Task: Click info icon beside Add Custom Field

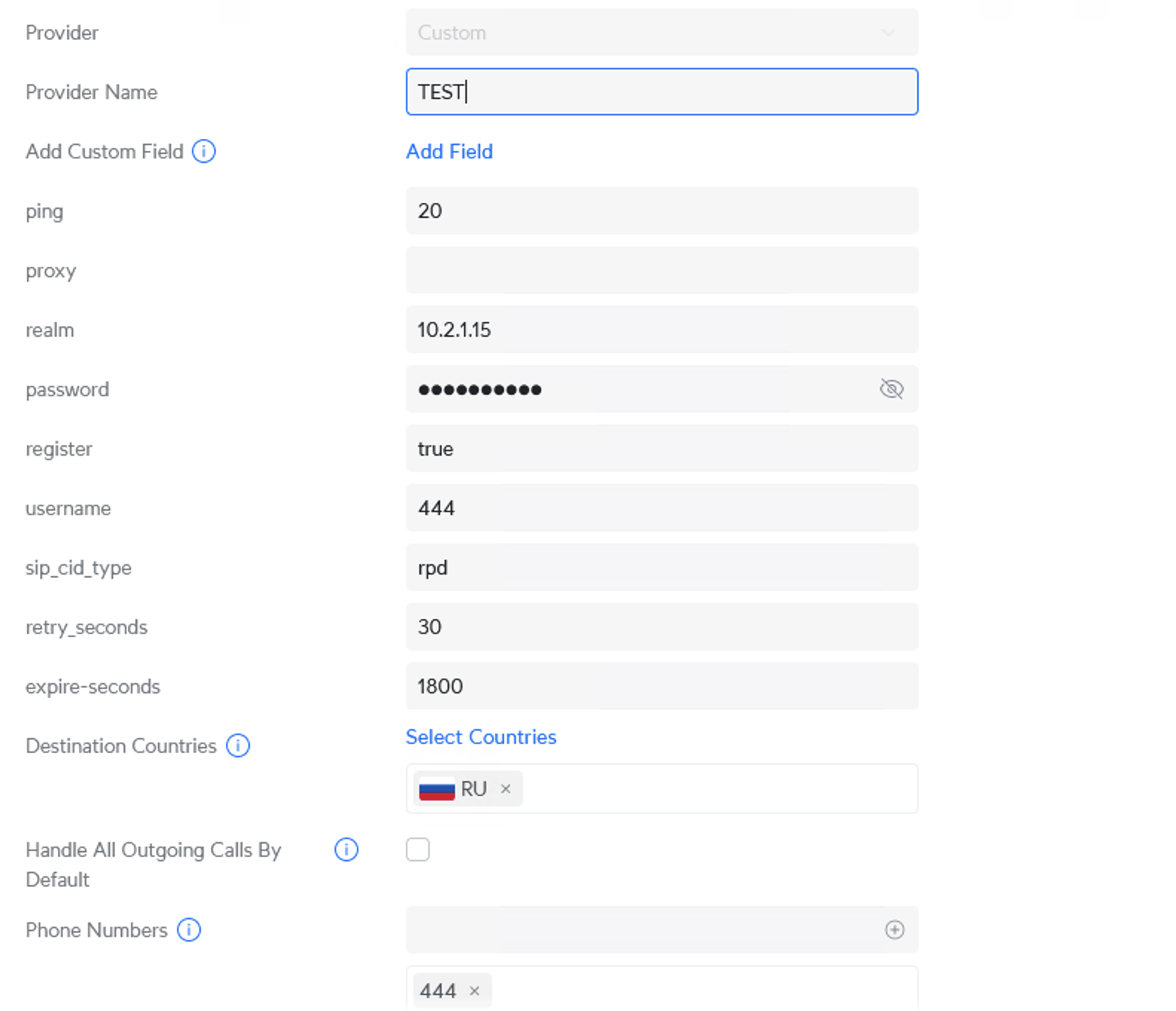Action: pos(204,152)
